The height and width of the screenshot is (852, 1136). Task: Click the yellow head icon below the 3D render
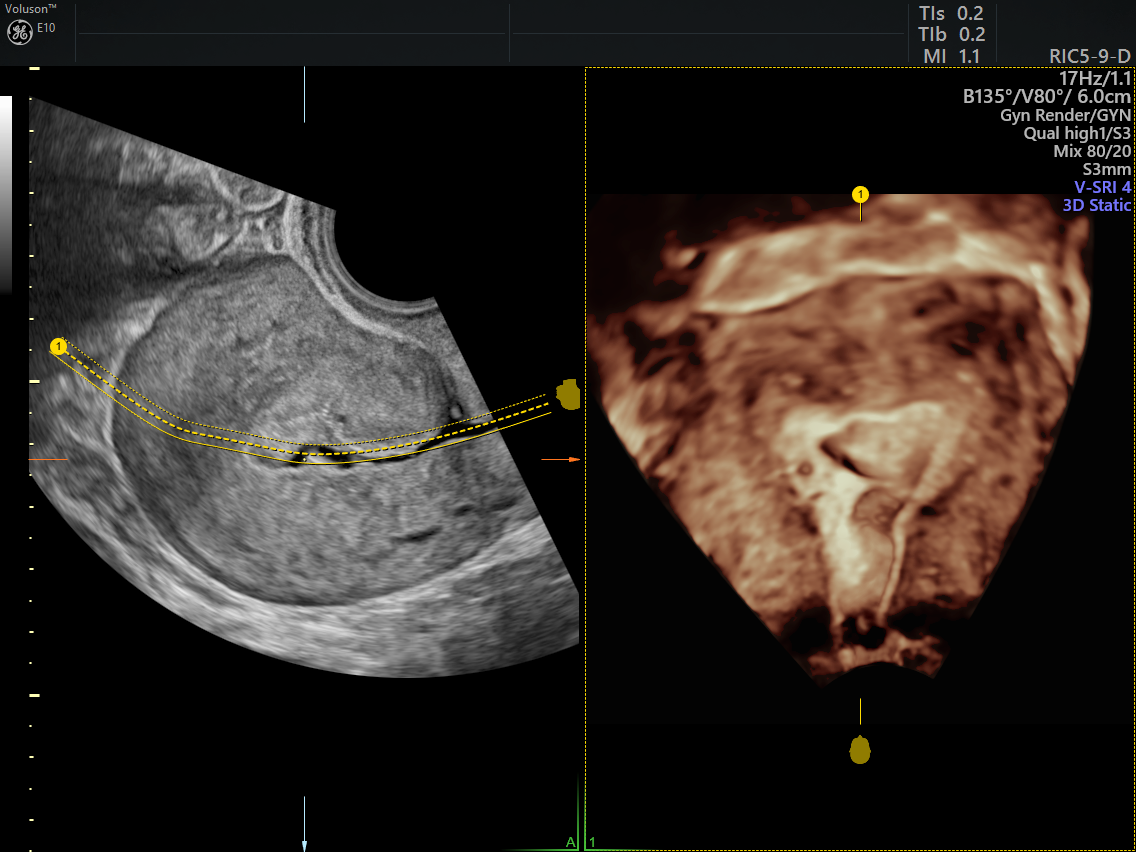860,750
